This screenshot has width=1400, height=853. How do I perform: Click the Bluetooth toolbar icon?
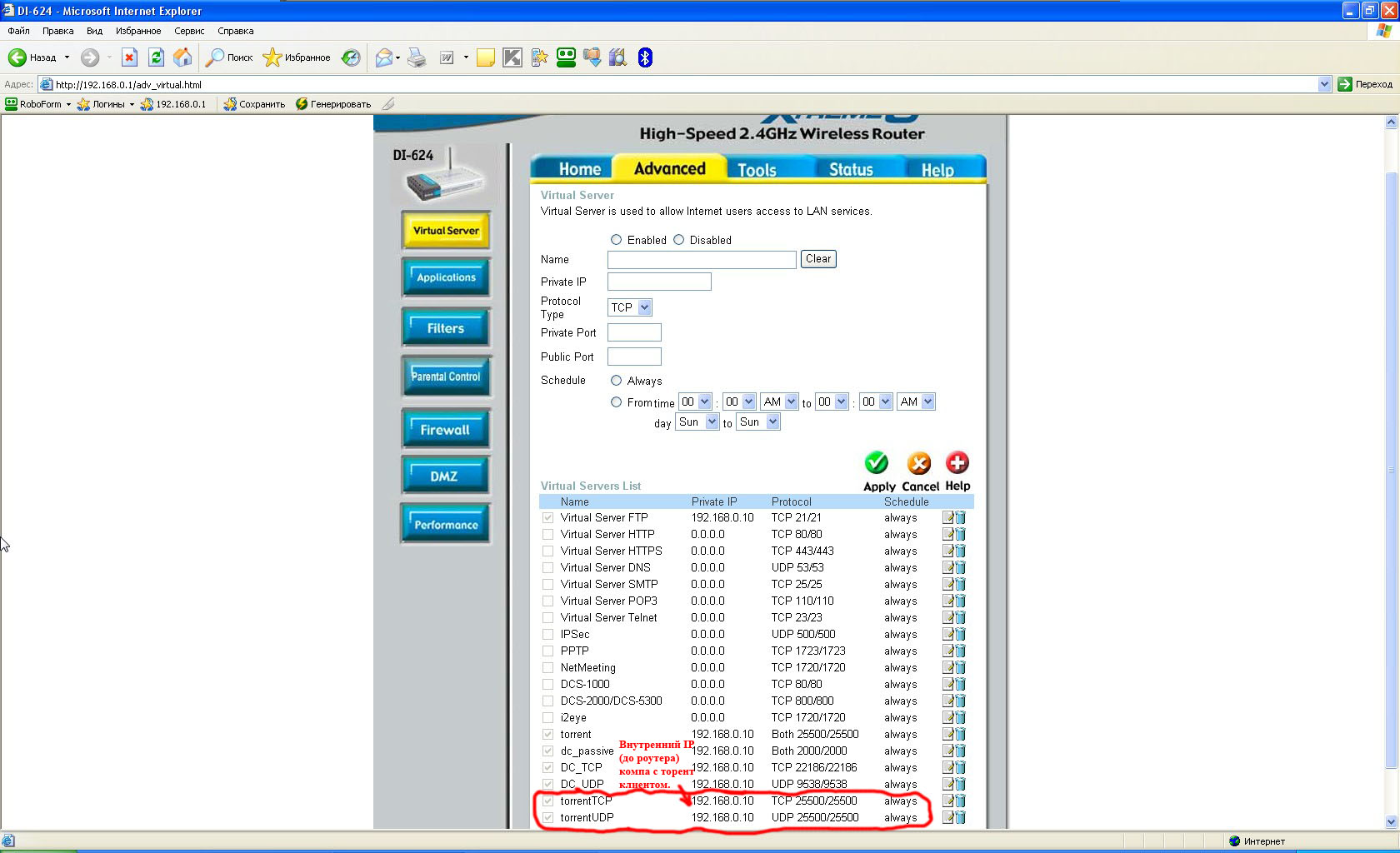tap(645, 57)
